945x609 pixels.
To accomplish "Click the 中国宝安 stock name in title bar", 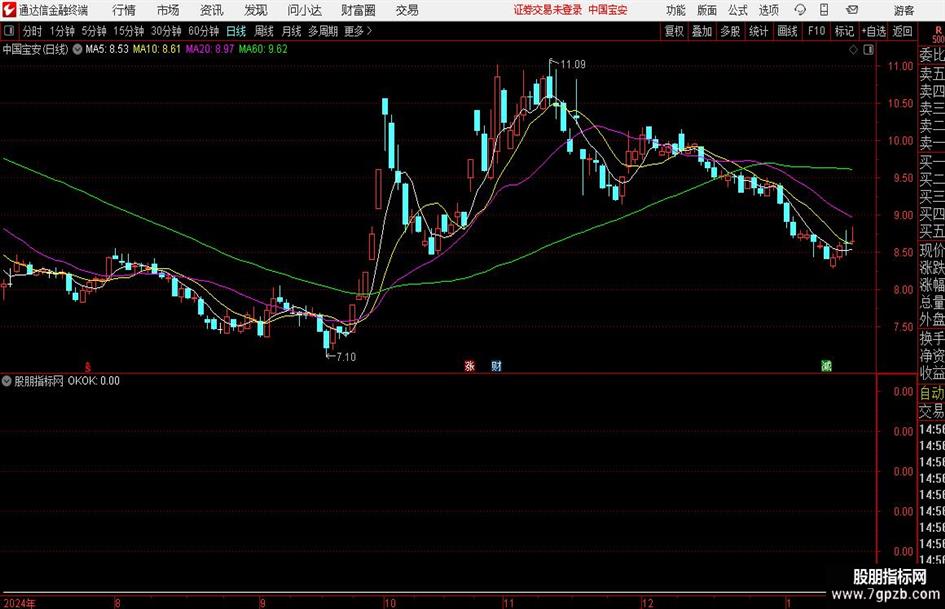I will (608, 10).
